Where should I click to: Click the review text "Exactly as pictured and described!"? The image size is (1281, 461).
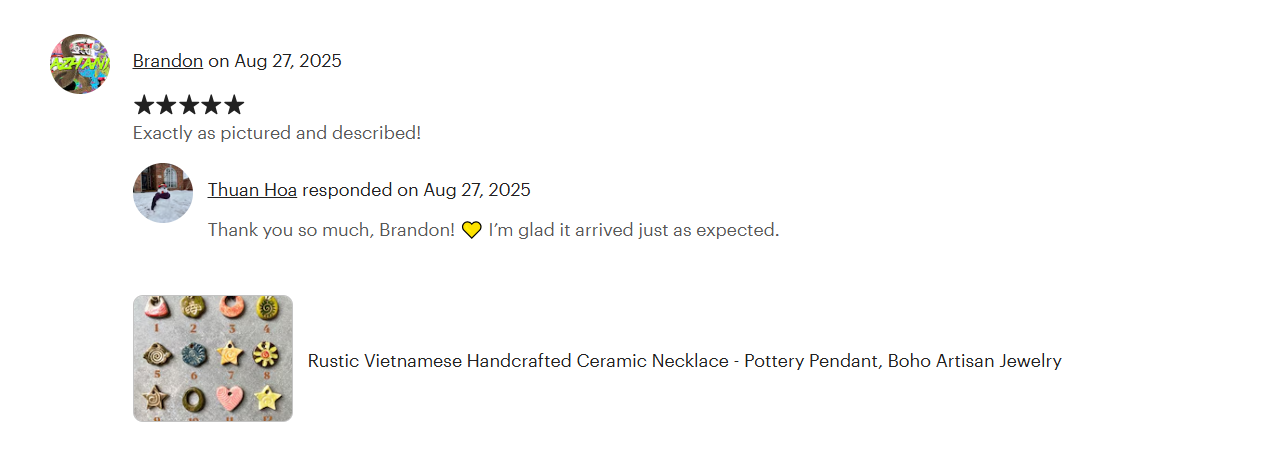click(277, 133)
